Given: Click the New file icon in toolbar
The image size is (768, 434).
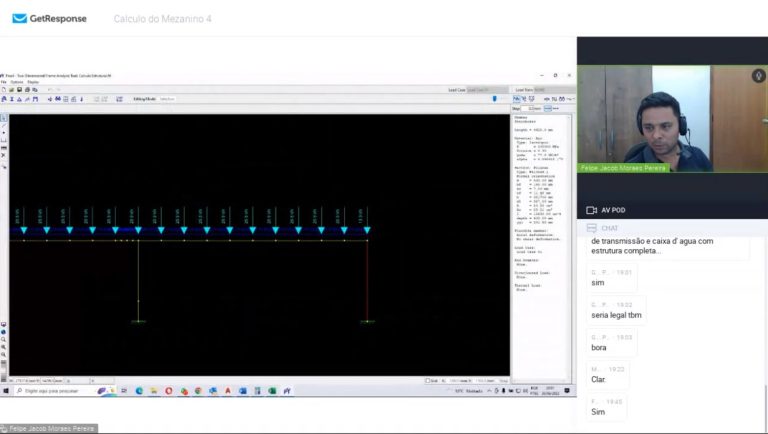Looking at the screenshot, I should click(4, 89).
